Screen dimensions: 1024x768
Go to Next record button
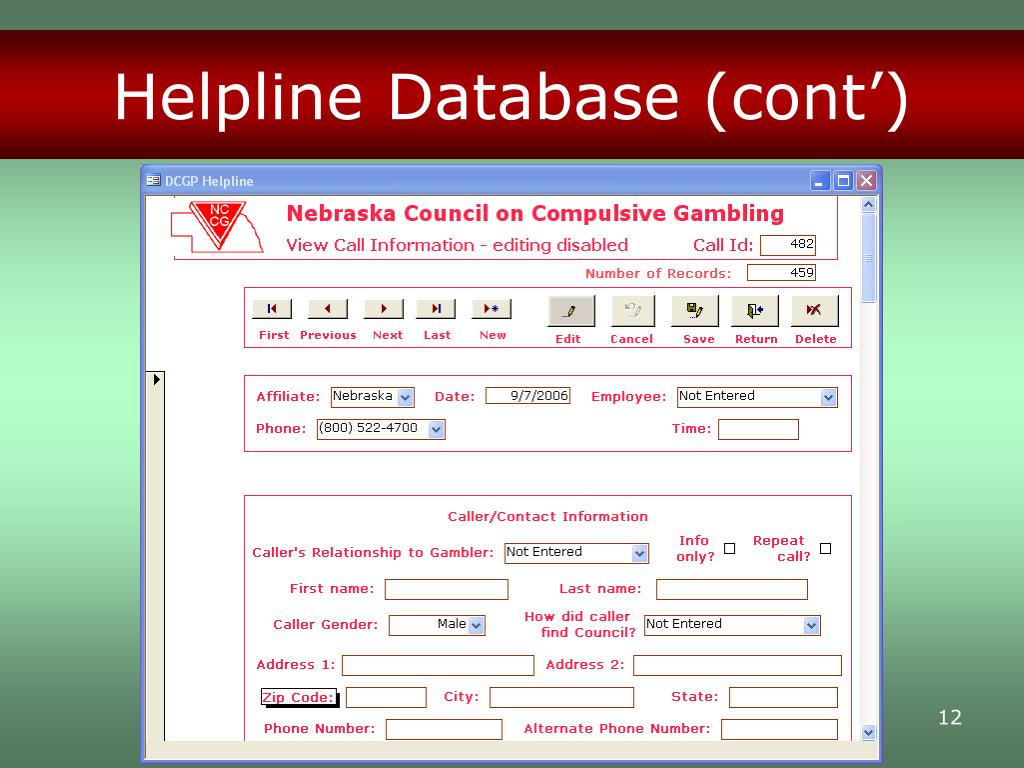pyautogui.click(x=383, y=309)
